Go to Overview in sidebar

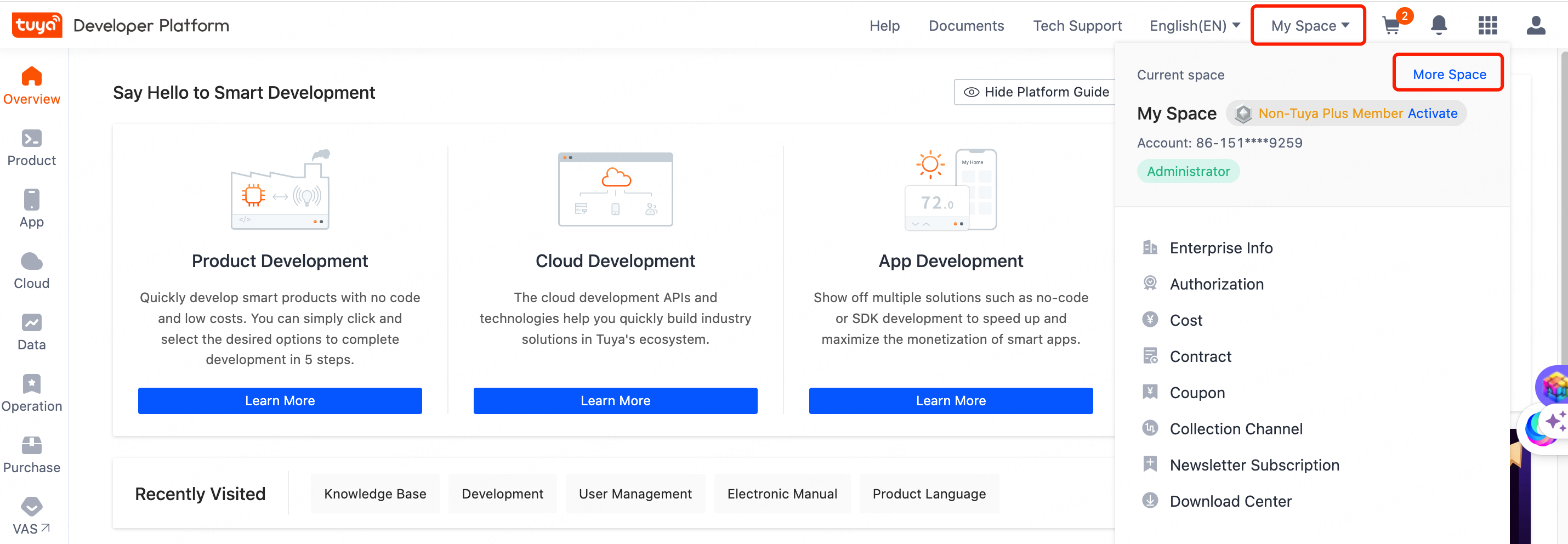coord(32,86)
